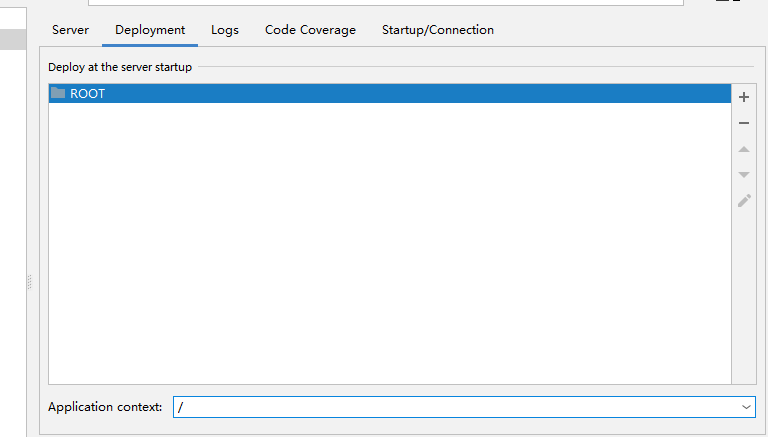
Task: Remove the selected ROOT deployment with minus icon
Action: [x=744, y=123]
